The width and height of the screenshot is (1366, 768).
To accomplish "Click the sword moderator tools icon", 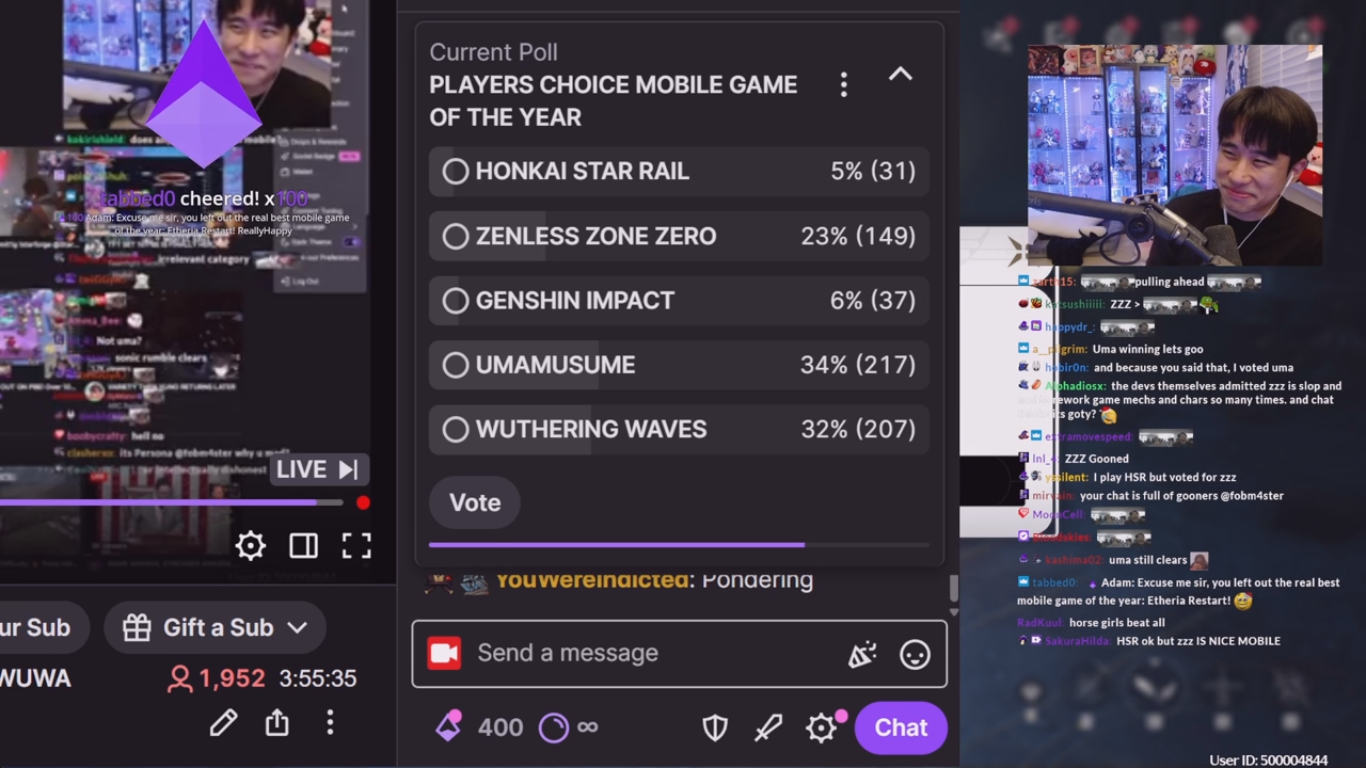I will coord(768,728).
